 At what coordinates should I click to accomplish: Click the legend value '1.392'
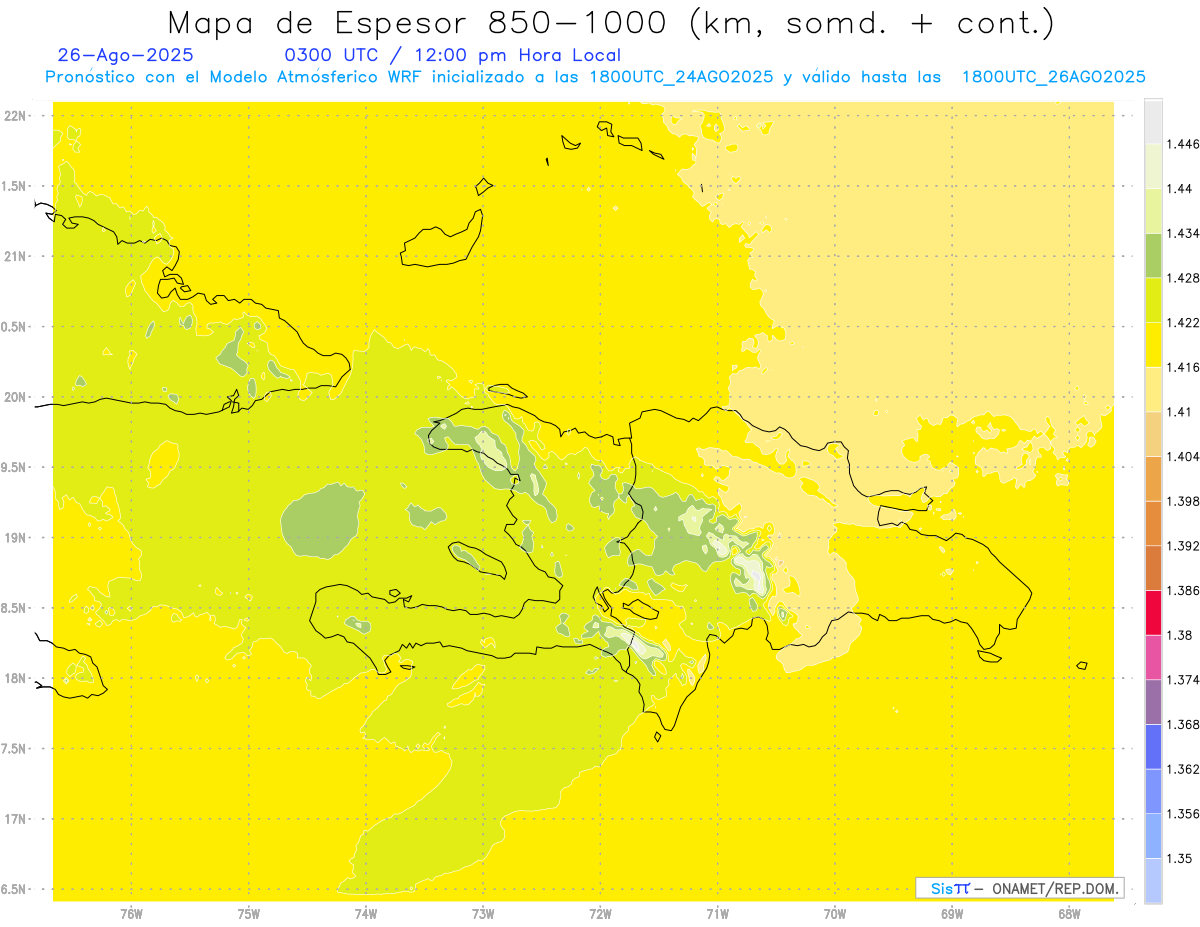coord(1183,546)
